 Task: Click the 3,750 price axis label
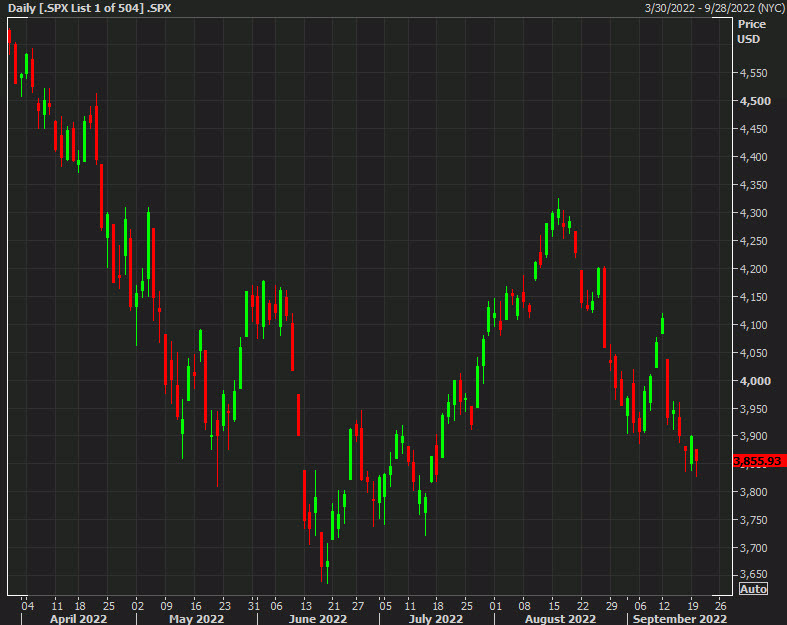[753, 520]
